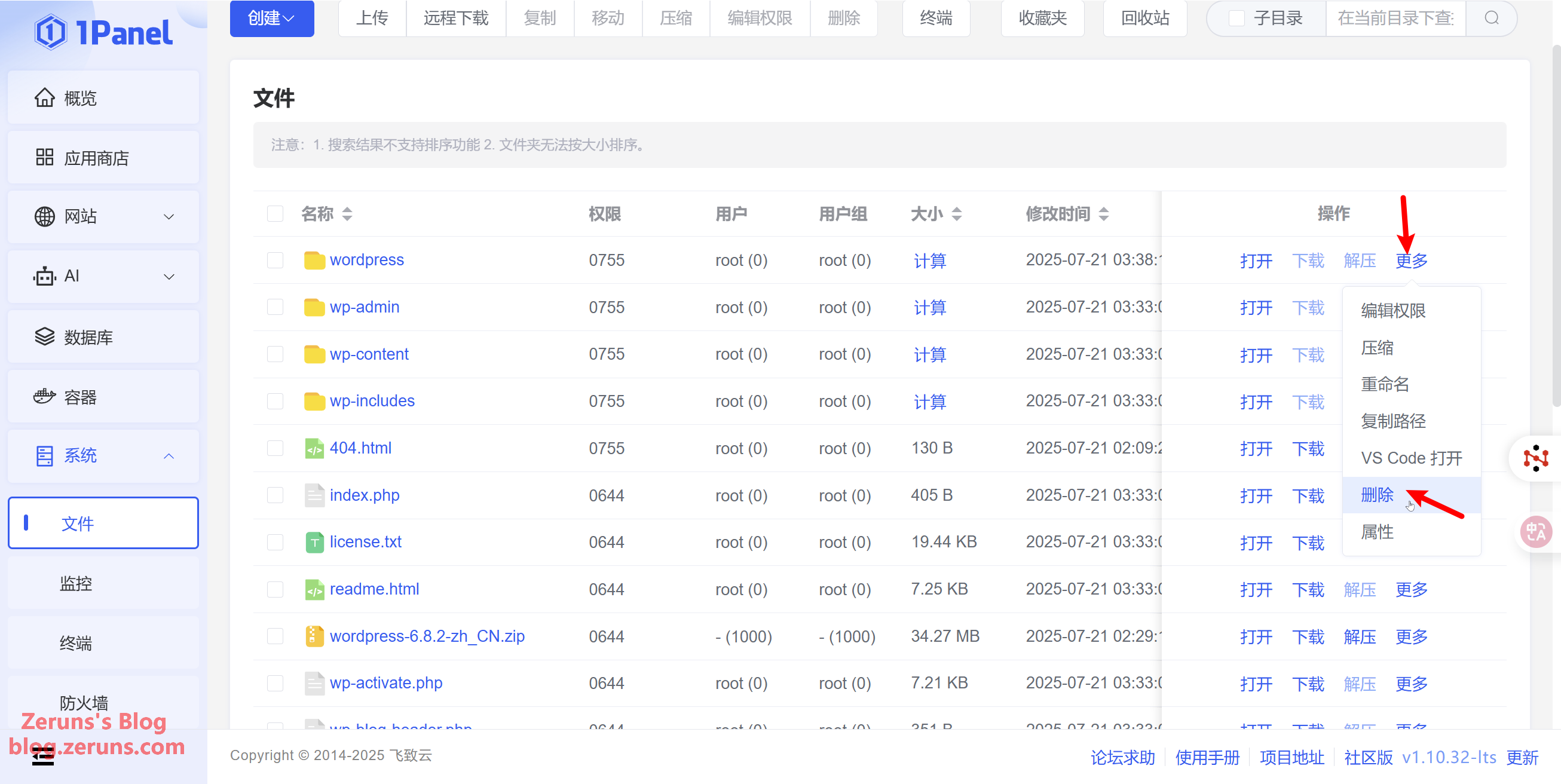Image resolution: width=1561 pixels, height=784 pixels.
Task: Click the search magnifier icon
Action: tap(1491, 18)
